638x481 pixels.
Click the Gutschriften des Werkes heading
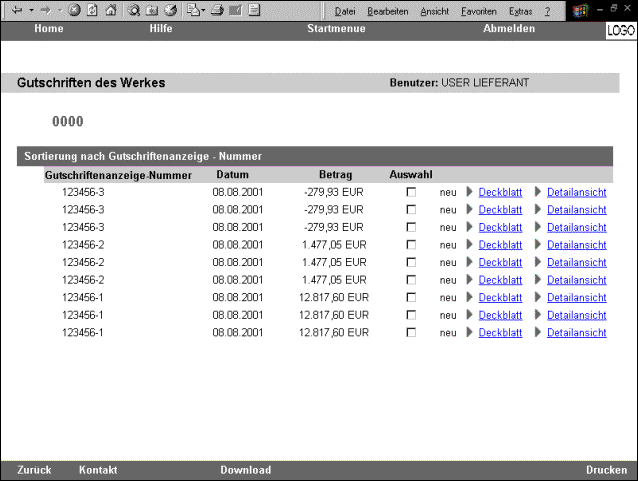[91, 83]
